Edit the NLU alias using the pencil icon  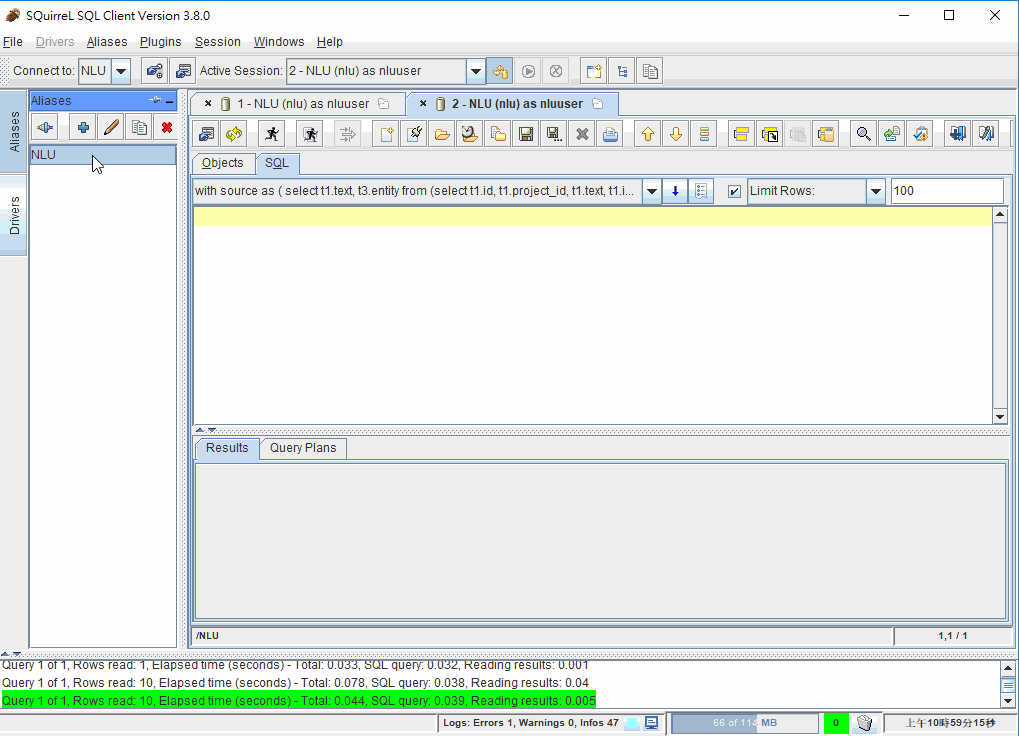110,127
